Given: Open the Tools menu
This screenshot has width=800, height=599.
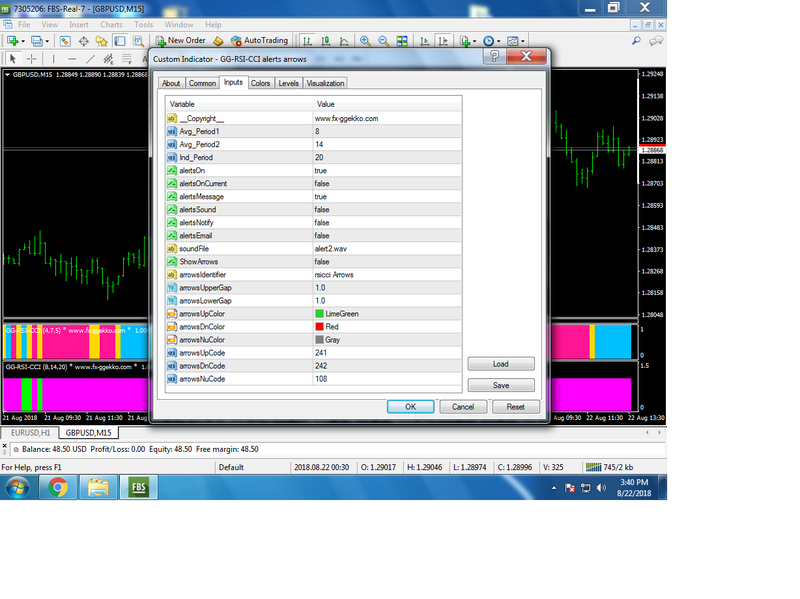Looking at the screenshot, I should [143, 24].
